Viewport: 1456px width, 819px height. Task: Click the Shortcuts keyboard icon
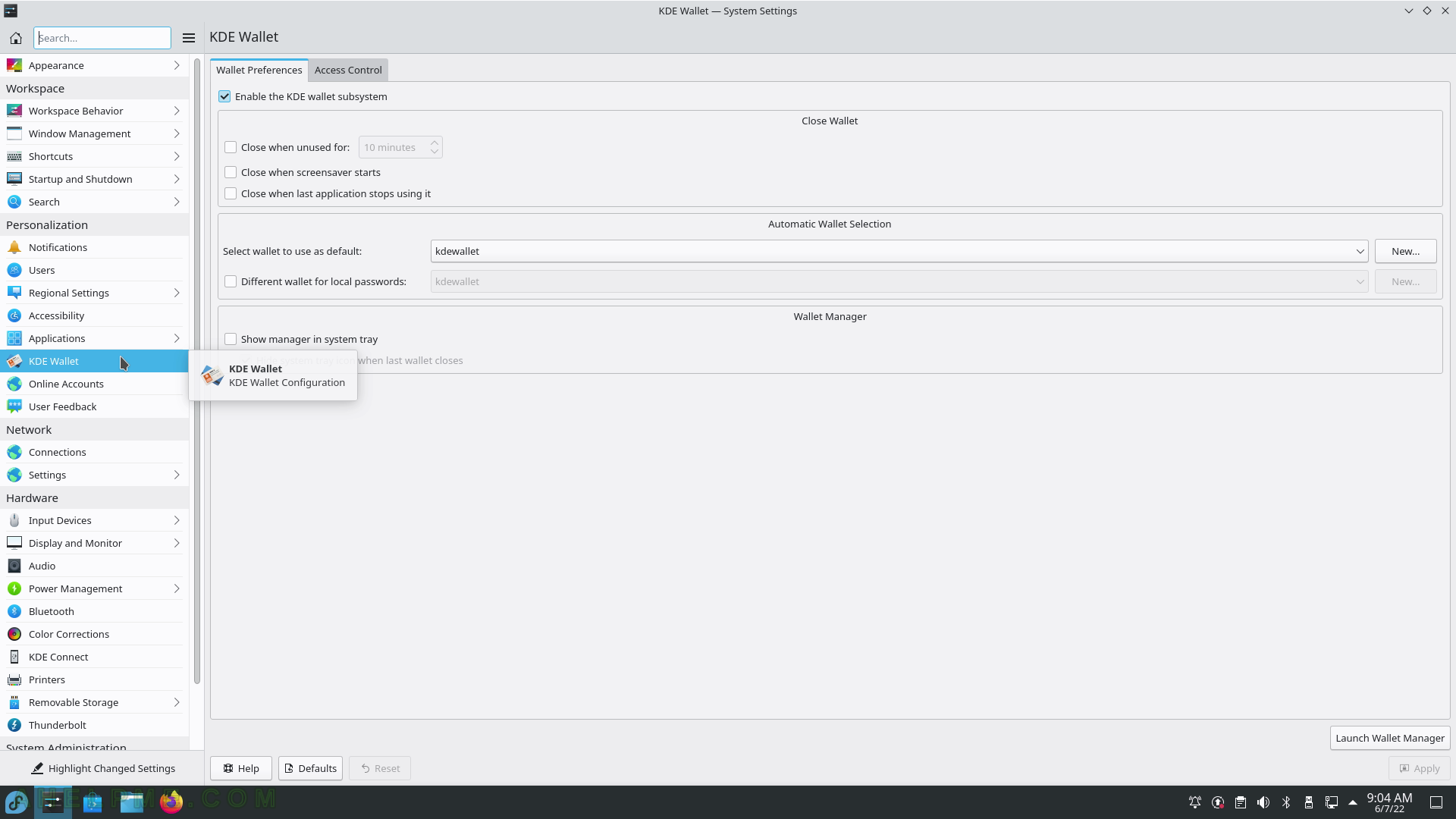point(14,156)
